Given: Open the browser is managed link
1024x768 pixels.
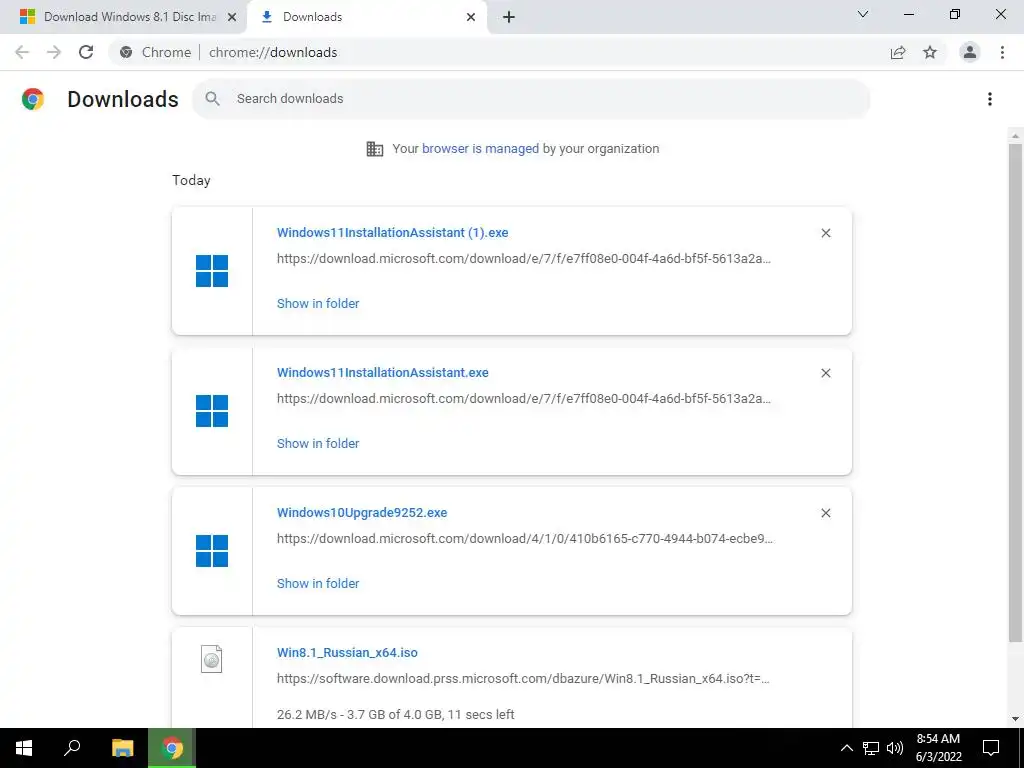Looking at the screenshot, I should click(480, 149).
